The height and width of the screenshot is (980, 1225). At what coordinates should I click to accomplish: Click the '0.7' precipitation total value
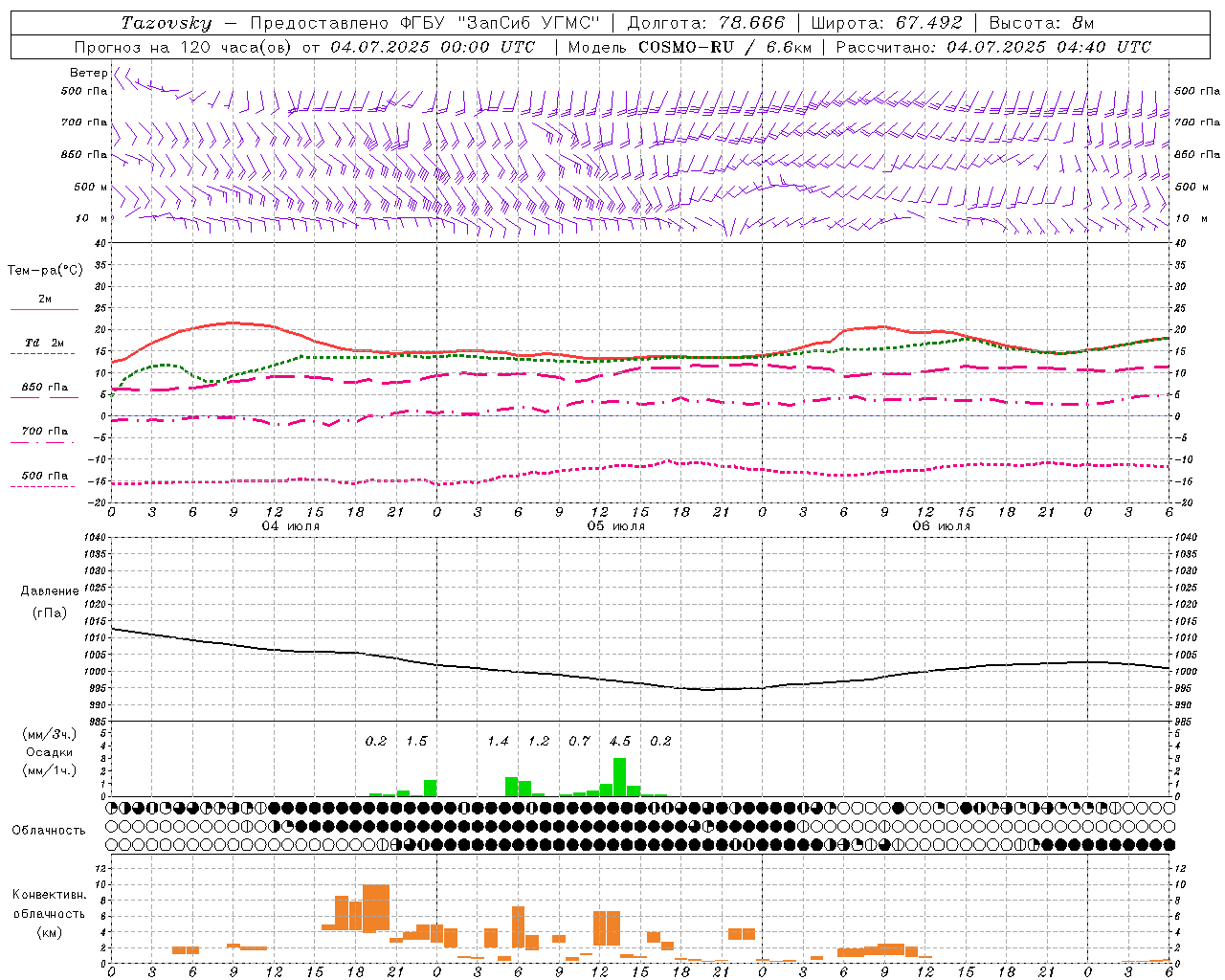pos(579,741)
